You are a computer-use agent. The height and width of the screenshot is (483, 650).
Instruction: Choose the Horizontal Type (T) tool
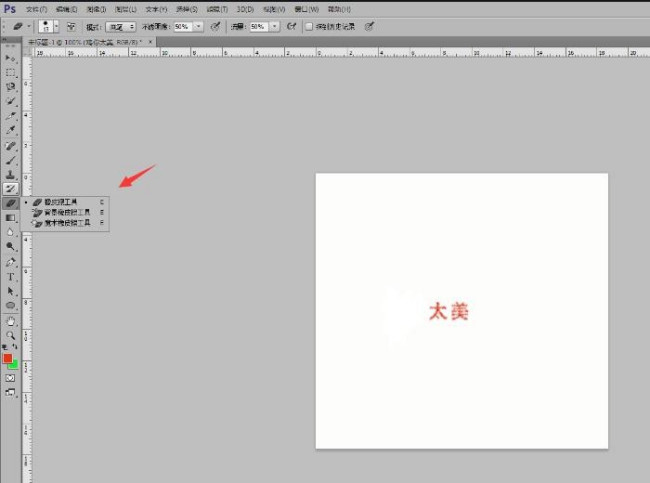11,276
